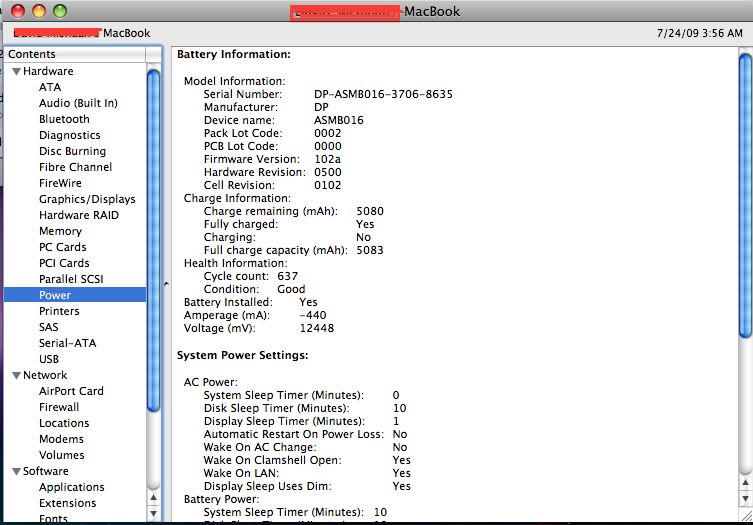The width and height of the screenshot is (753, 525).
Task: Select PCI Cards entry
Action: pos(64,263)
